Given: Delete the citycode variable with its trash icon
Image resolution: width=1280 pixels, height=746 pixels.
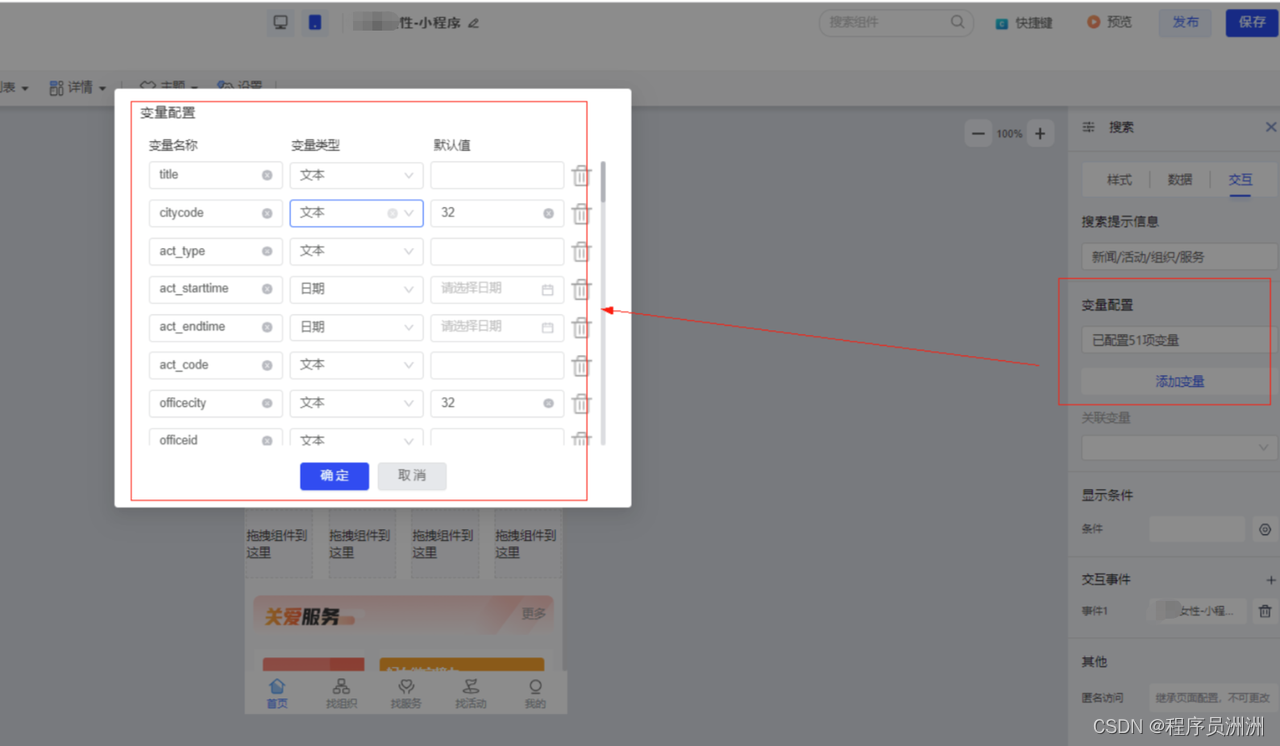Looking at the screenshot, I should click(x=581, y=213).
